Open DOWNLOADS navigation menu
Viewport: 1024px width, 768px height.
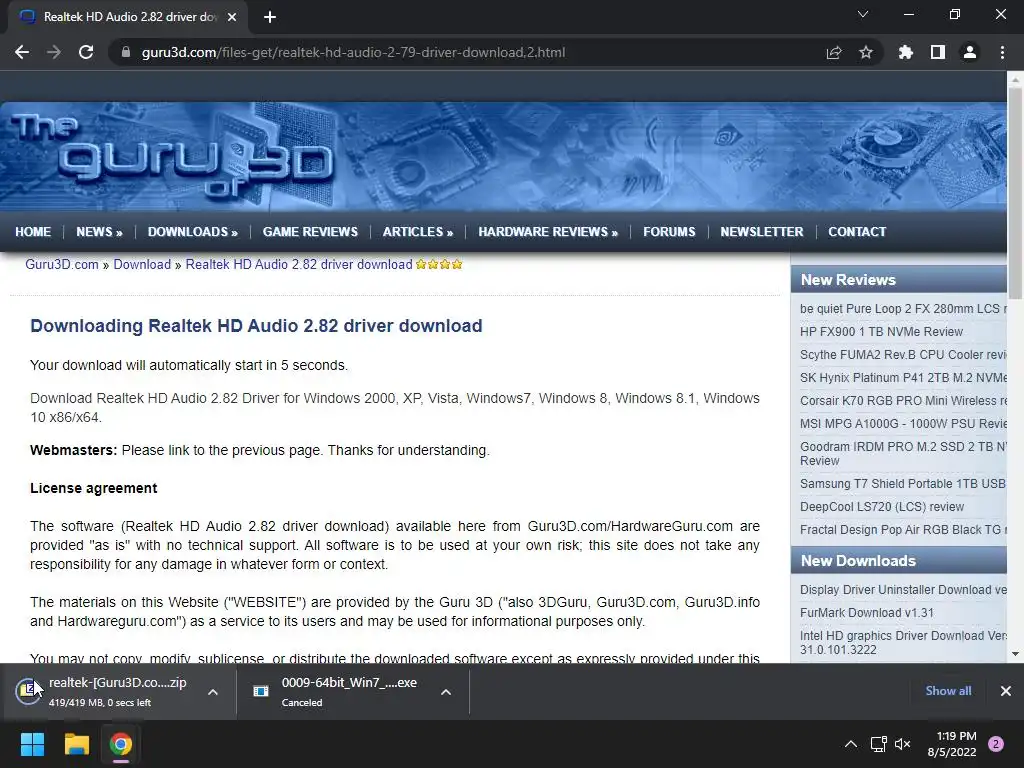[193, 232]
